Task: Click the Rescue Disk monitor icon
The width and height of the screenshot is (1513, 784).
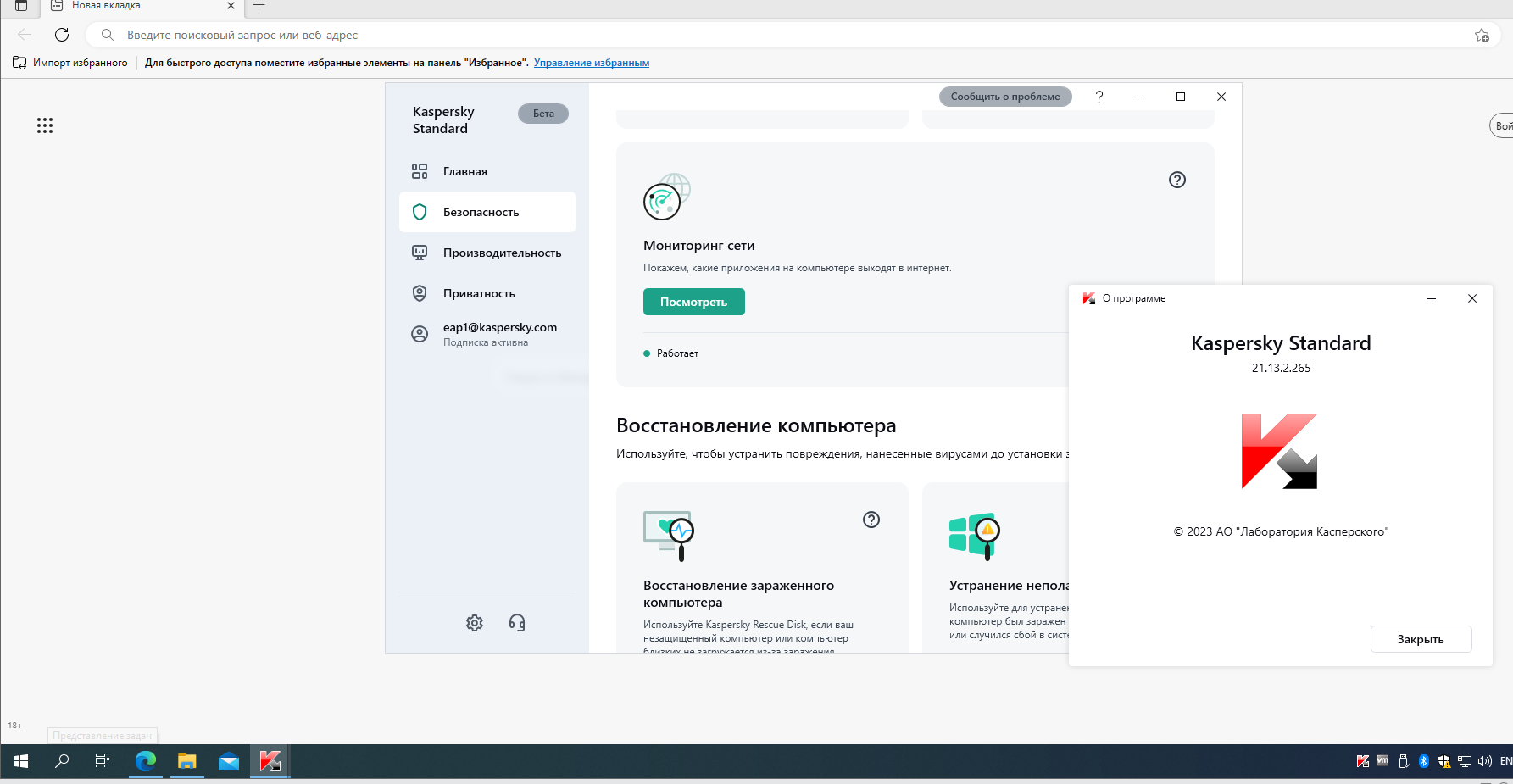Action: tap(669, 536)
